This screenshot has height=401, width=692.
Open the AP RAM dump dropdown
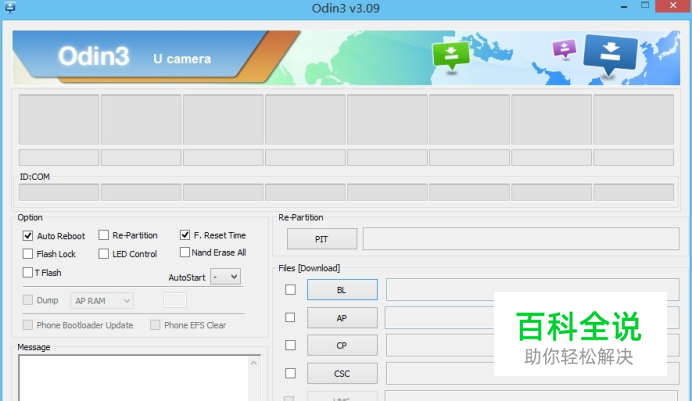tap(102, 300)
